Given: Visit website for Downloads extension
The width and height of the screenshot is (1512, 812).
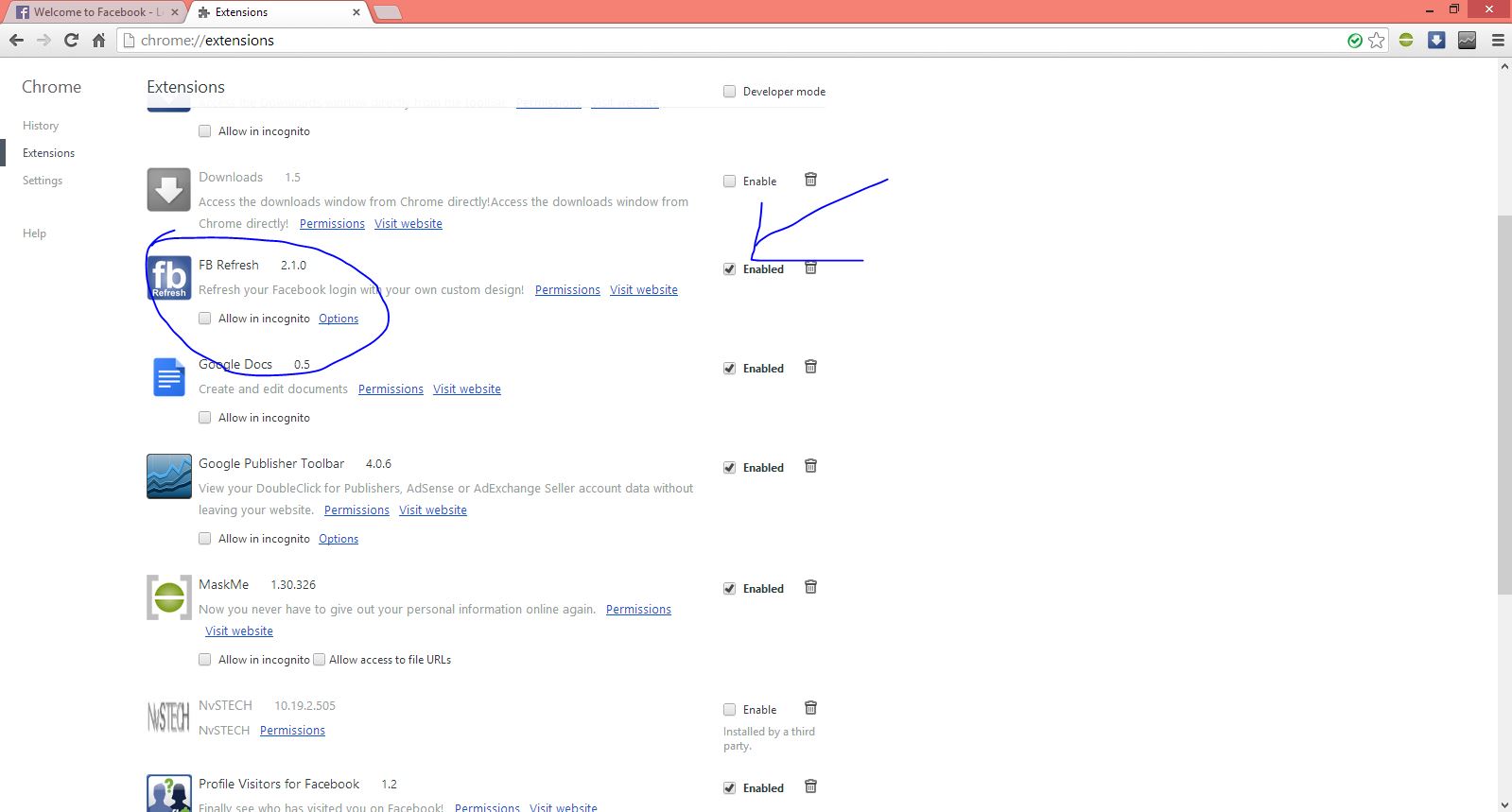Looking at the screenshot, I should (408, 224).
